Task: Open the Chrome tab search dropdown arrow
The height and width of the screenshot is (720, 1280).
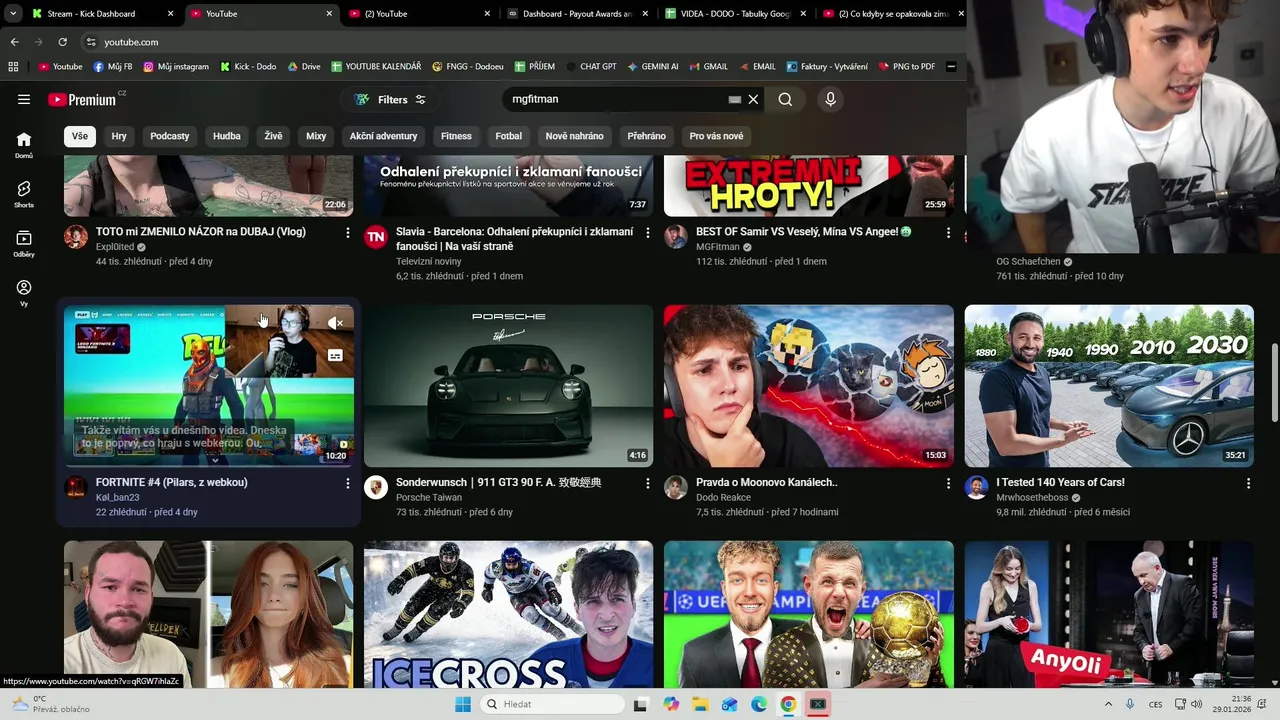Action: (13, 14)
